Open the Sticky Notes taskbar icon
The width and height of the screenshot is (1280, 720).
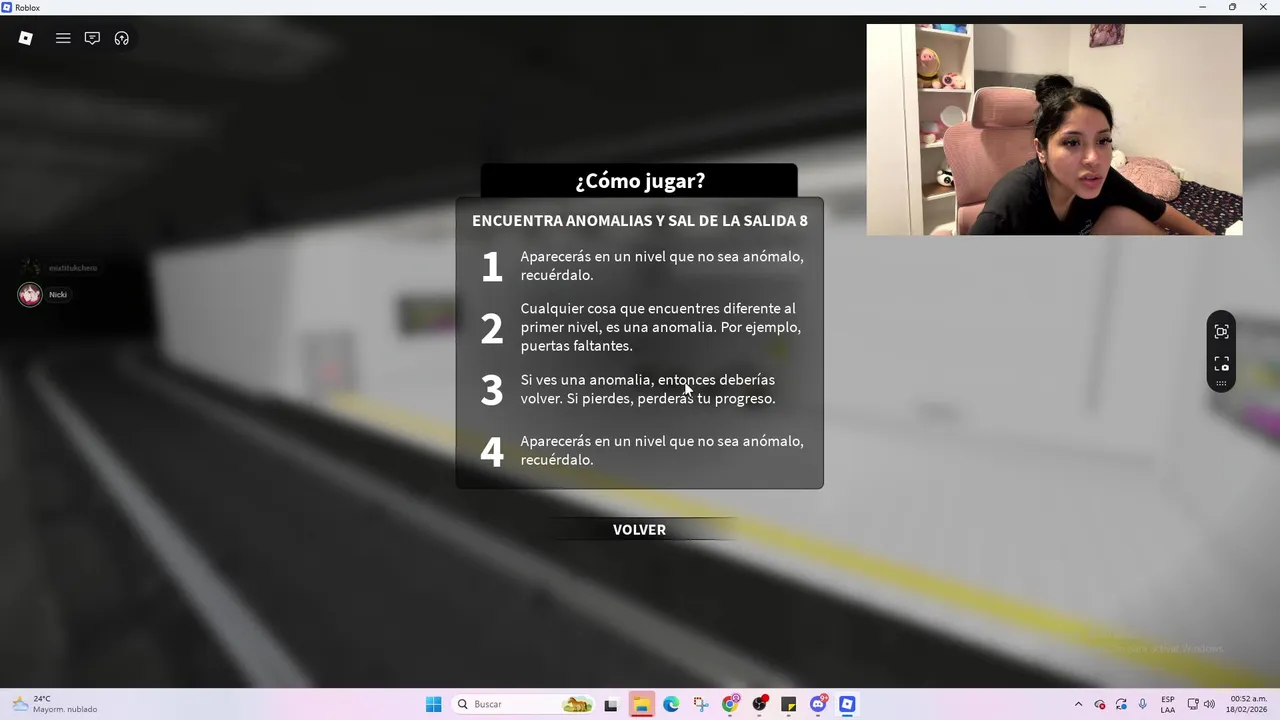(789, 704)
